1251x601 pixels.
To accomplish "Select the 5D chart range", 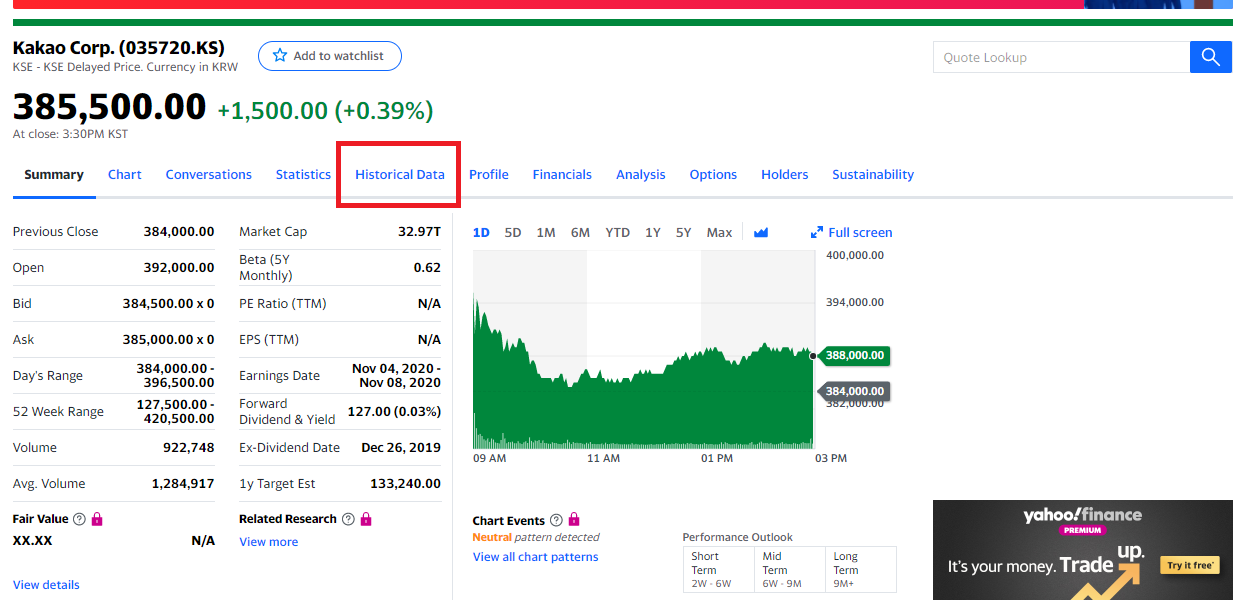I will click(x=513, y=232).
